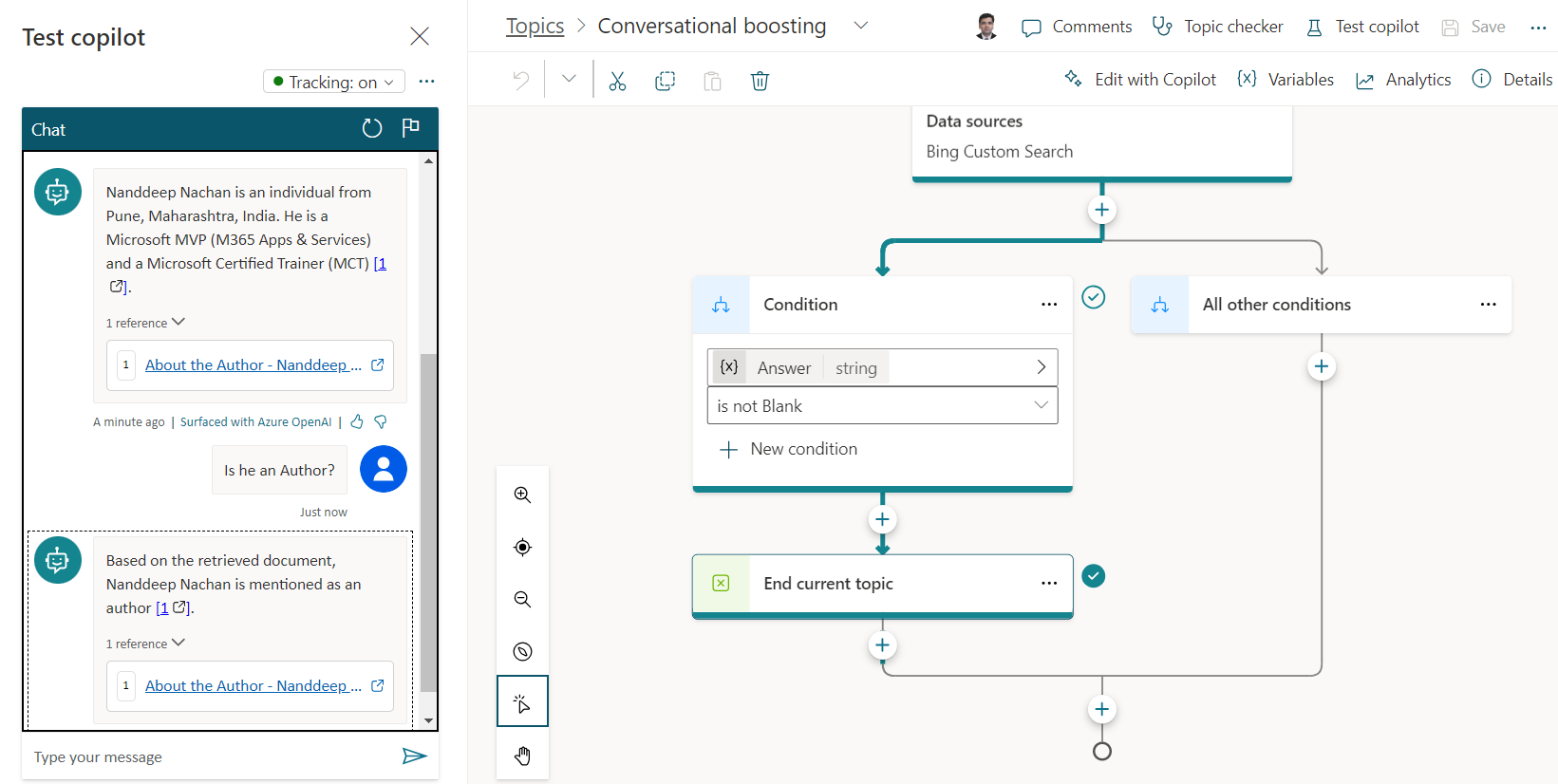Open the Variables pane
This screenshot has width=1558, height=784.
pos(1286,80)
